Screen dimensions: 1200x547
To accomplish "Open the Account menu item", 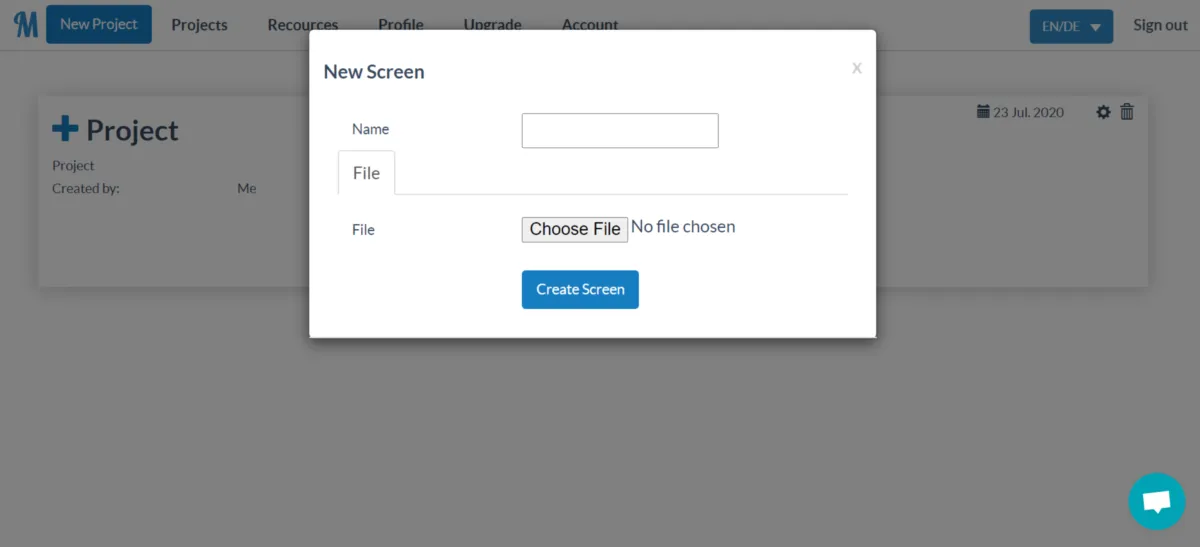I will [x=590, y=25].
